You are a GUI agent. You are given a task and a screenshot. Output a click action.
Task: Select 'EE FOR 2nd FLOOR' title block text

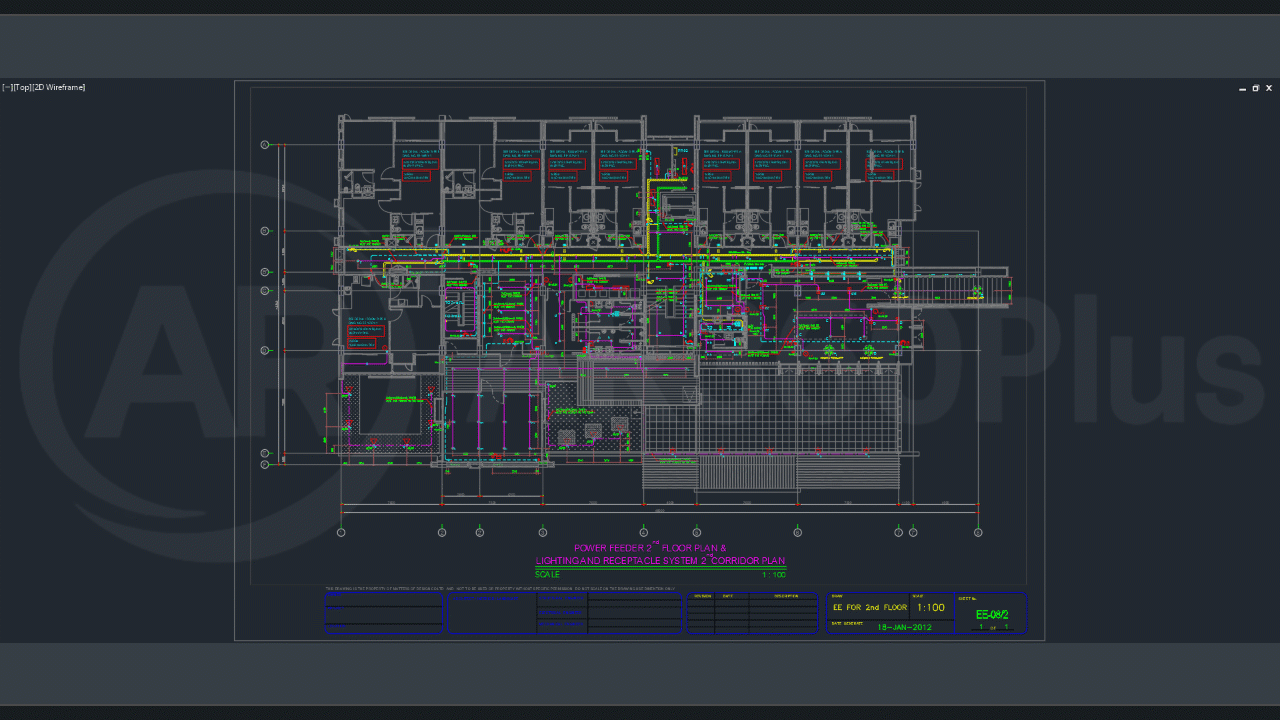pos(869,608)
